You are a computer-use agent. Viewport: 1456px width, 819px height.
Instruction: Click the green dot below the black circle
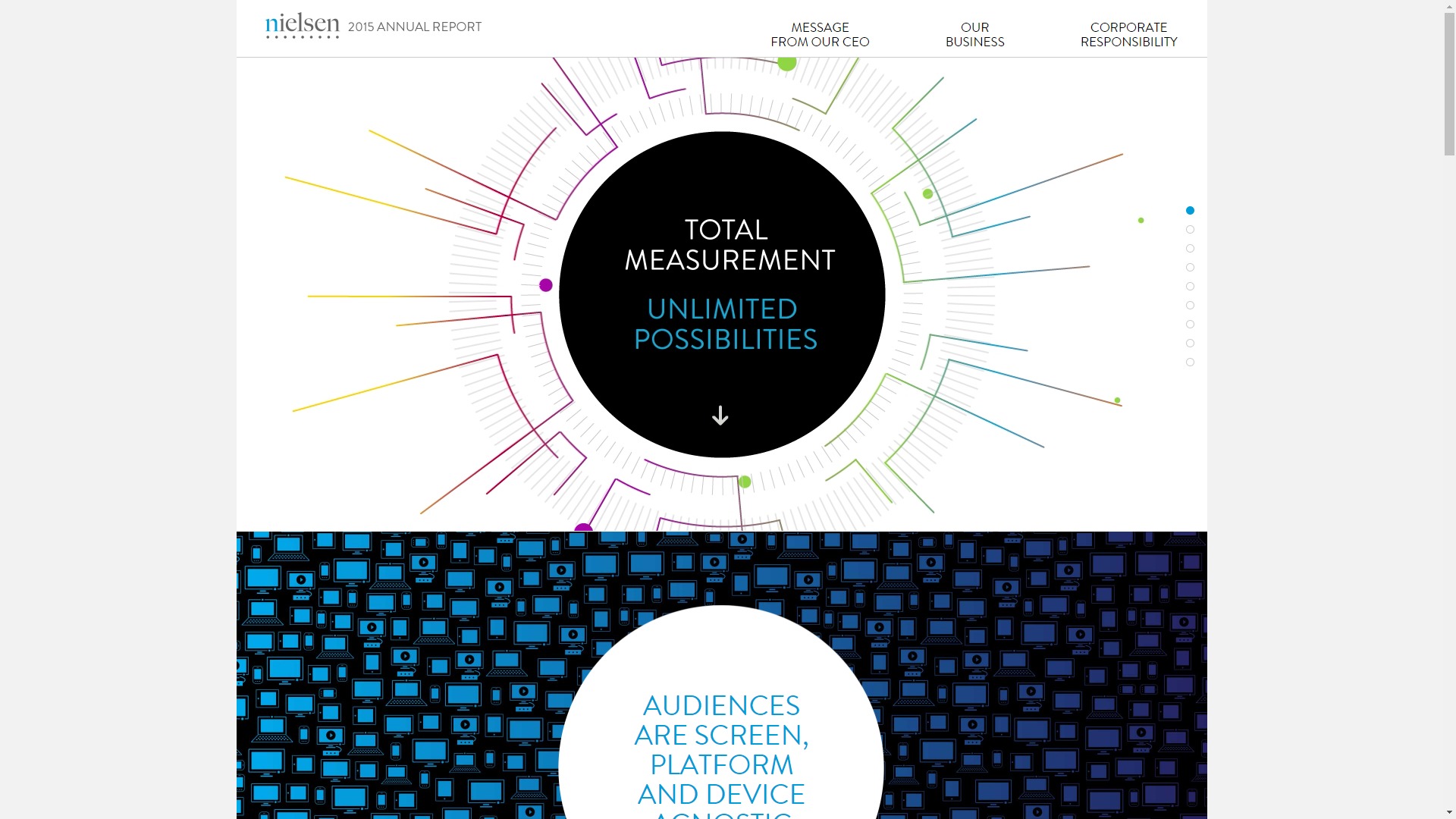point(745,482)
